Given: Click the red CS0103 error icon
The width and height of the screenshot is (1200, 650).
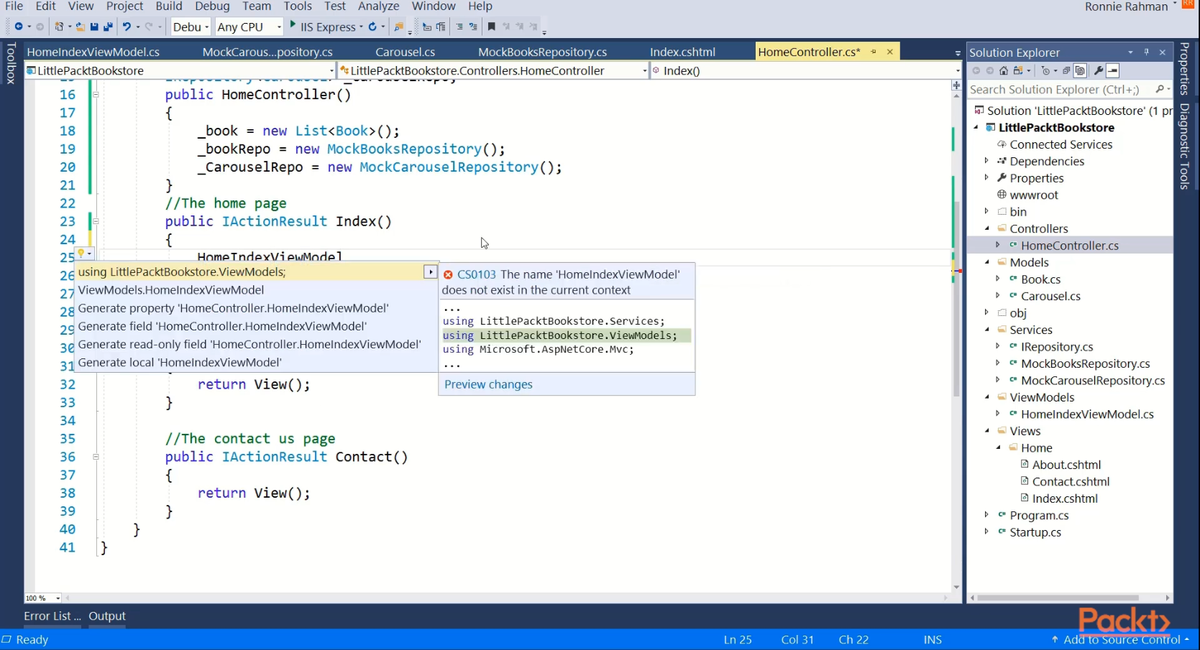Looking at the screenshot, I should (448, 274).
